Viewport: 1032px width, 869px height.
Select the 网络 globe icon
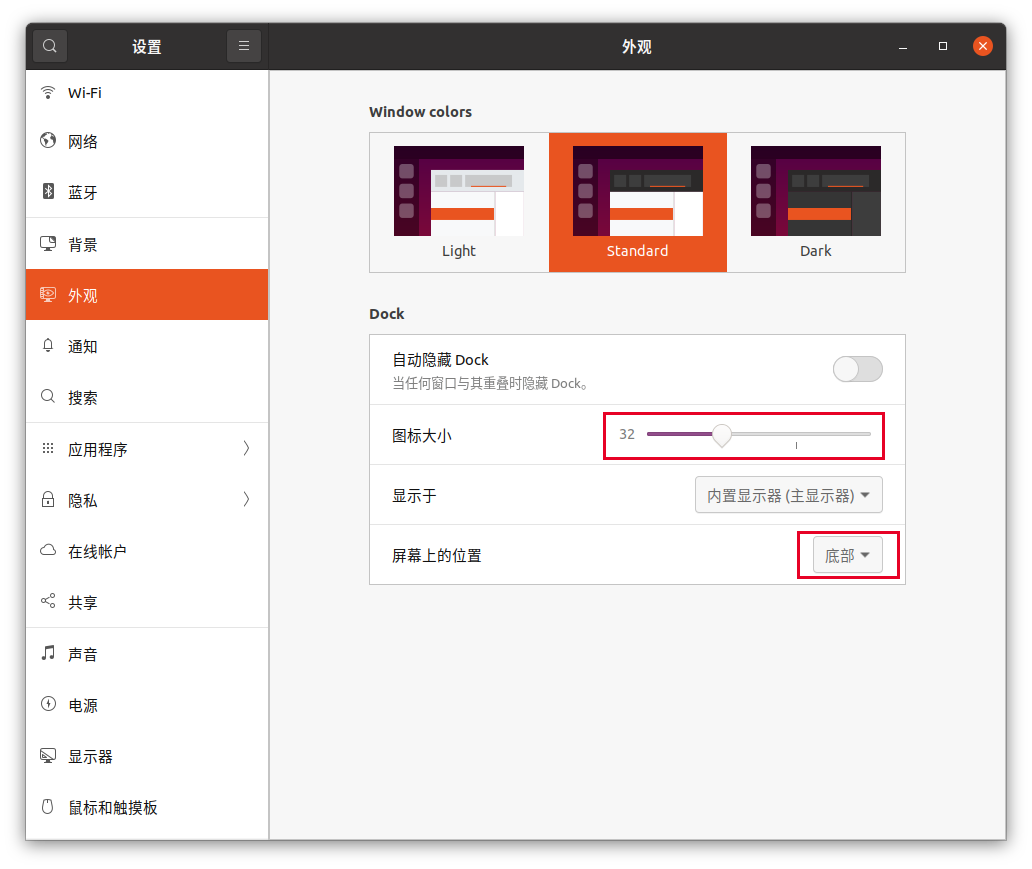point(48,142)
